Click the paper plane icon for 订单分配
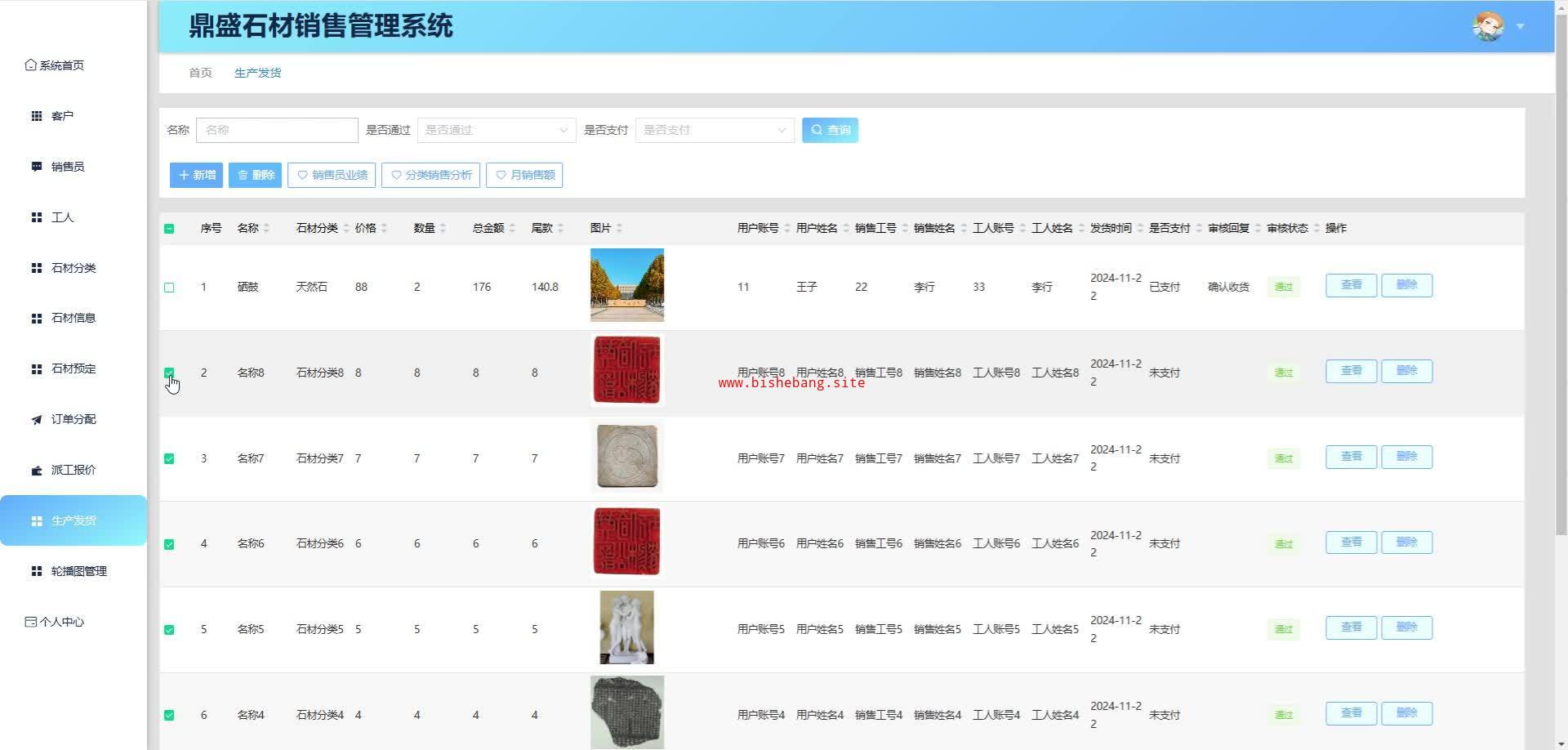 point(37,420)
